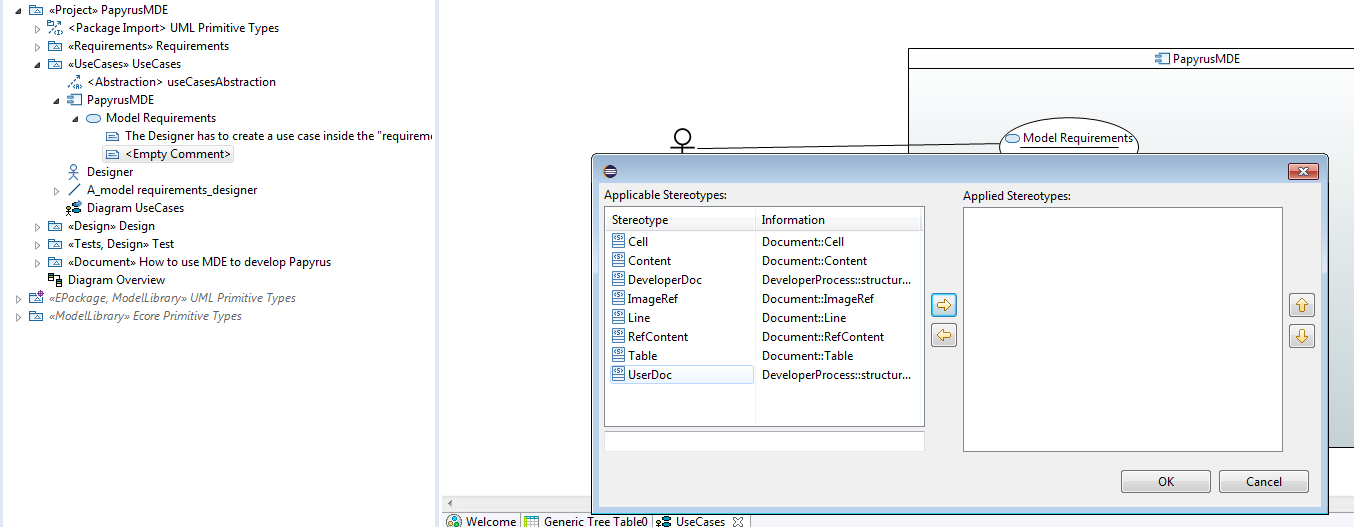Viewport: 1354px width, 527px height.
Task: Click the Requirements package folder icon
Action: pos(55,46)
